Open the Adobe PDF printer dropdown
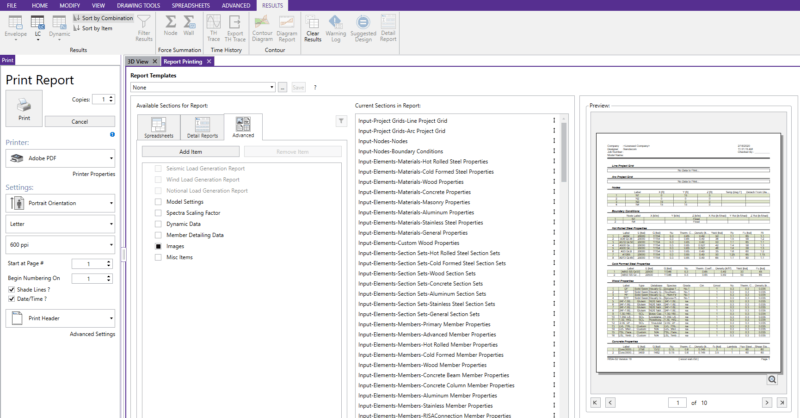This screenshot has width=800, height=418. [62, 158]
